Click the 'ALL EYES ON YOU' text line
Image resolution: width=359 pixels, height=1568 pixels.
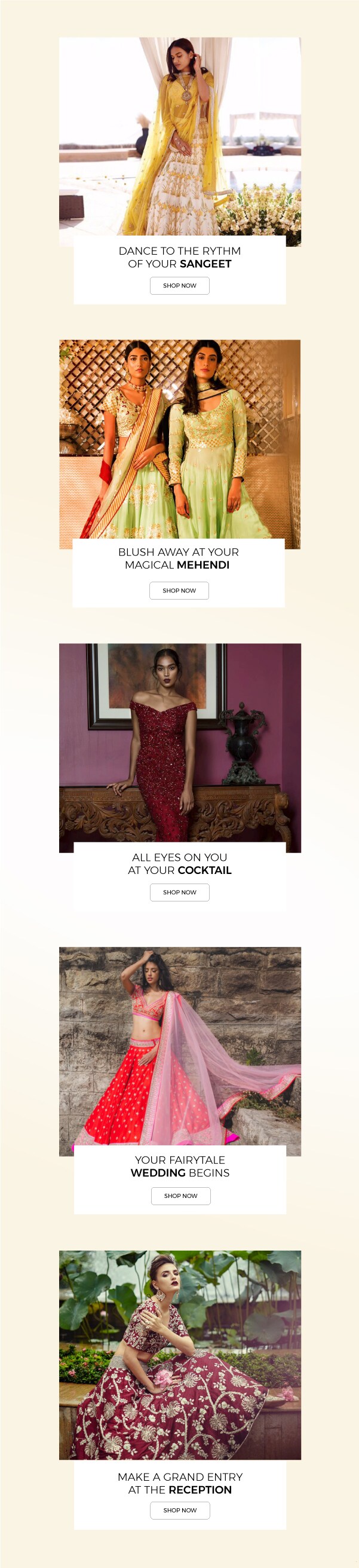[179, 857]
